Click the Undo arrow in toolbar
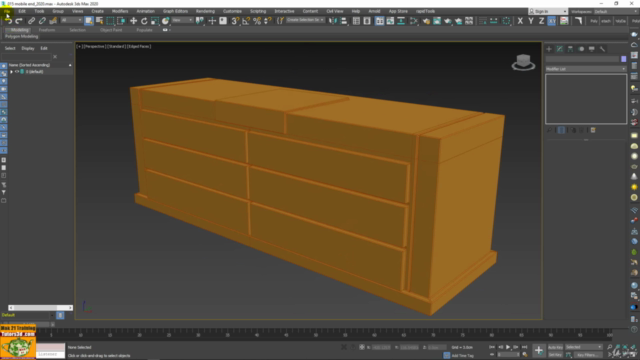The height and width of the screenshot is (360, 640). [8, 21]
